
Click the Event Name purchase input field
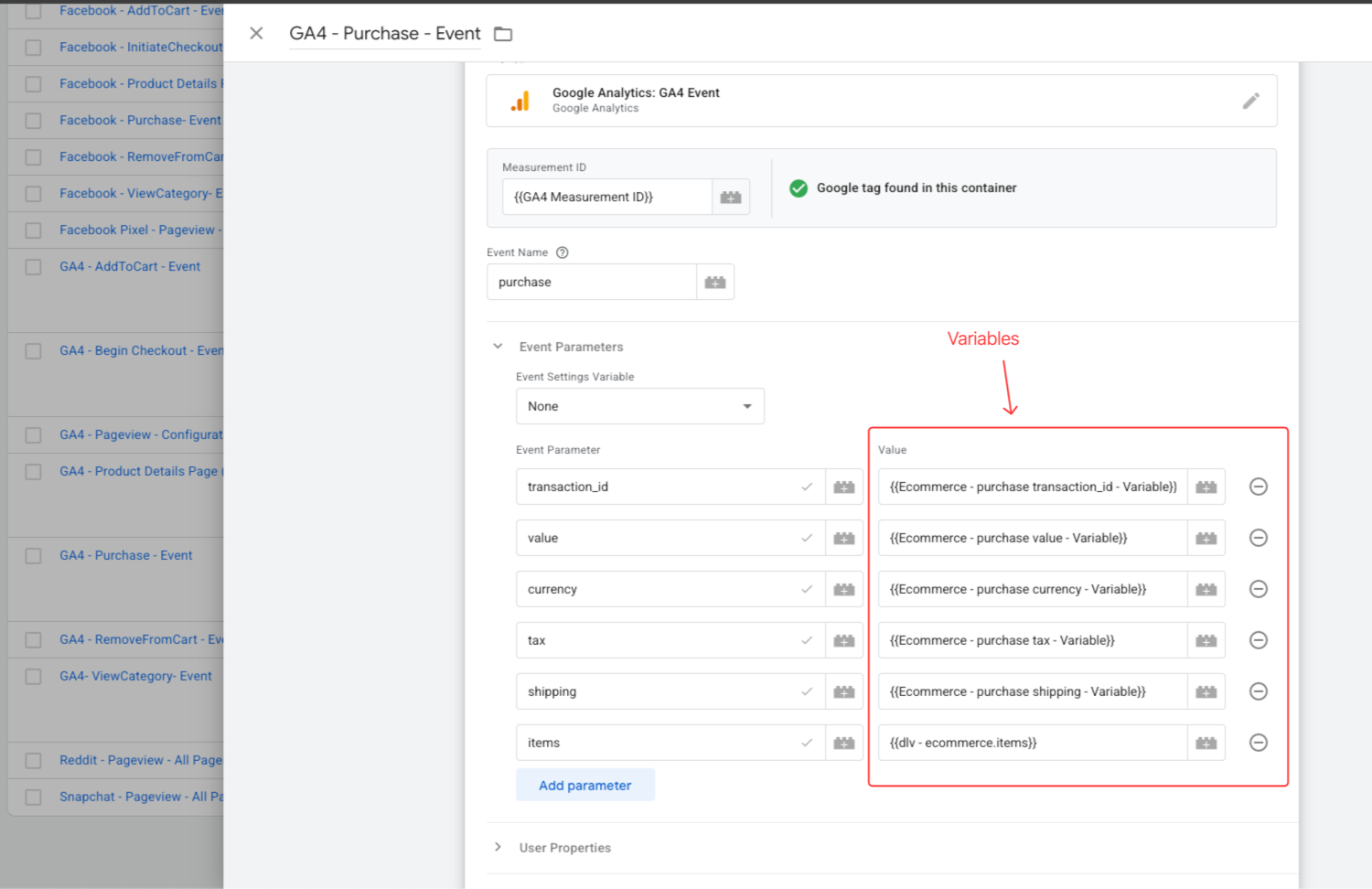(591, 283)
